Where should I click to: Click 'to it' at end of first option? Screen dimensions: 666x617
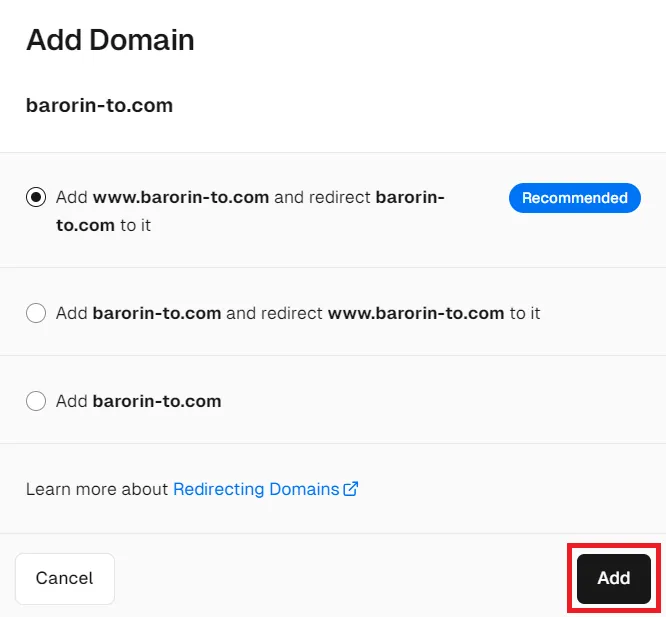point(135,225)
